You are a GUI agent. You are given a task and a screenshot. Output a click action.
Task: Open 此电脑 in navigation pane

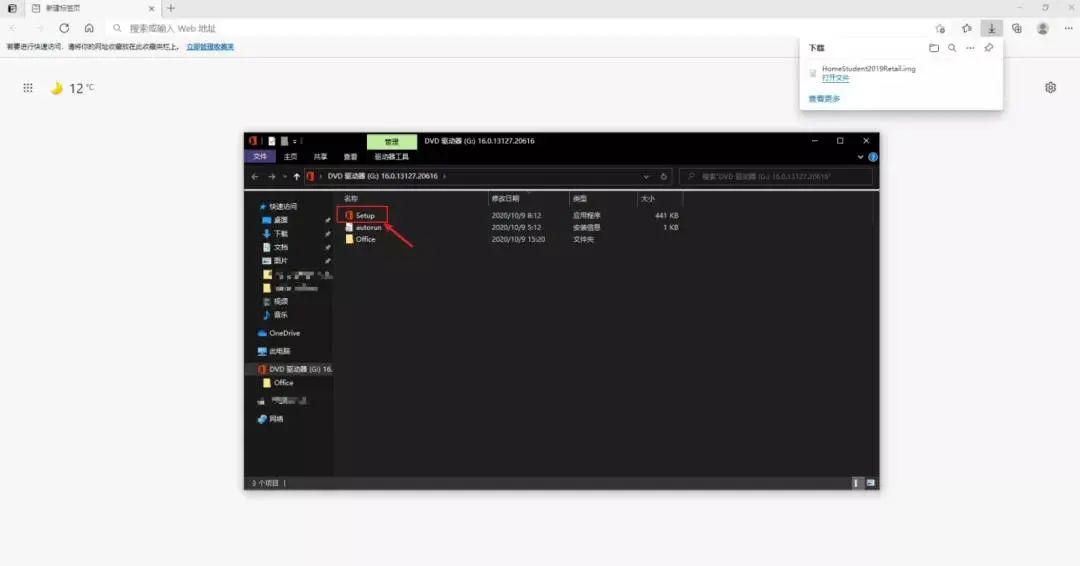point(273,351)
